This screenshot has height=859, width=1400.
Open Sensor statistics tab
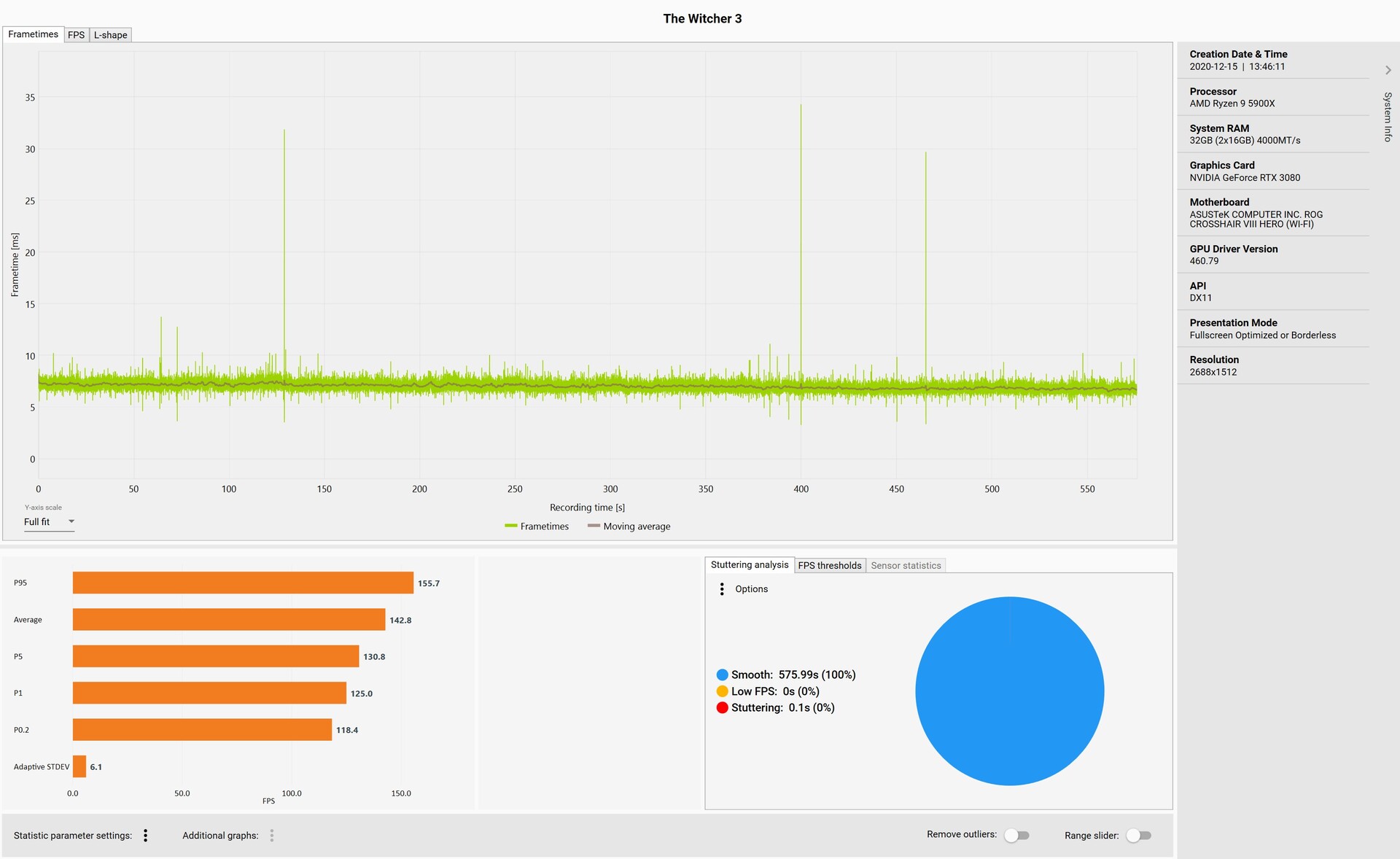click(x=906, y=565)
